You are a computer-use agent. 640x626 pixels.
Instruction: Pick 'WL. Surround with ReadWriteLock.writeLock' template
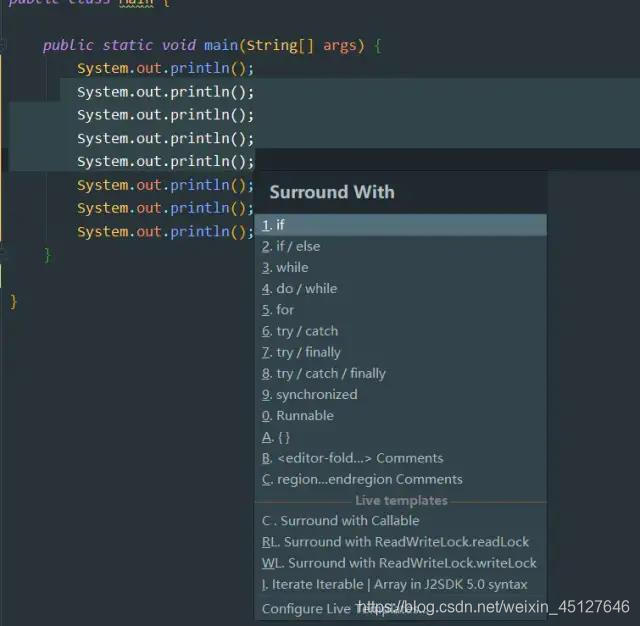tap(400, 563)
